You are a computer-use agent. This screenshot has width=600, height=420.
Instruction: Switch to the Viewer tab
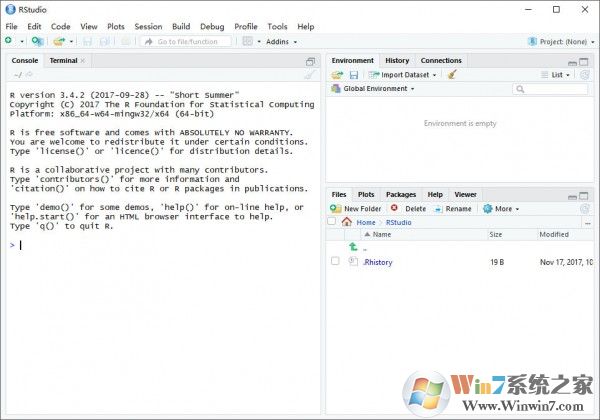[x=465, y=194]
